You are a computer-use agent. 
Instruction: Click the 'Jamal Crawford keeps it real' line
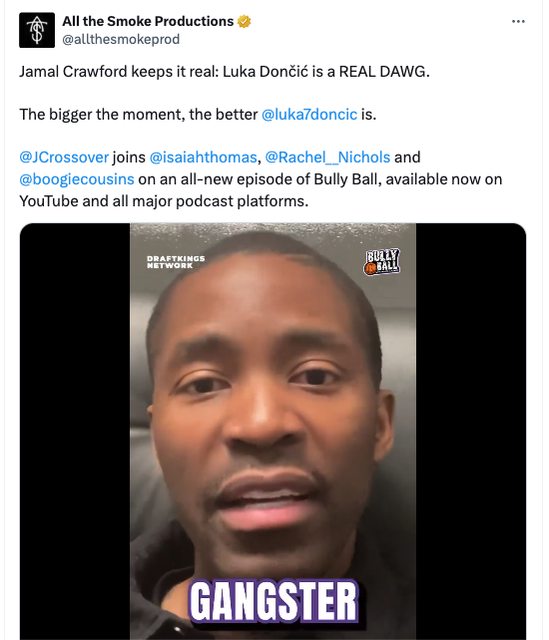click(x=224, y=72)
